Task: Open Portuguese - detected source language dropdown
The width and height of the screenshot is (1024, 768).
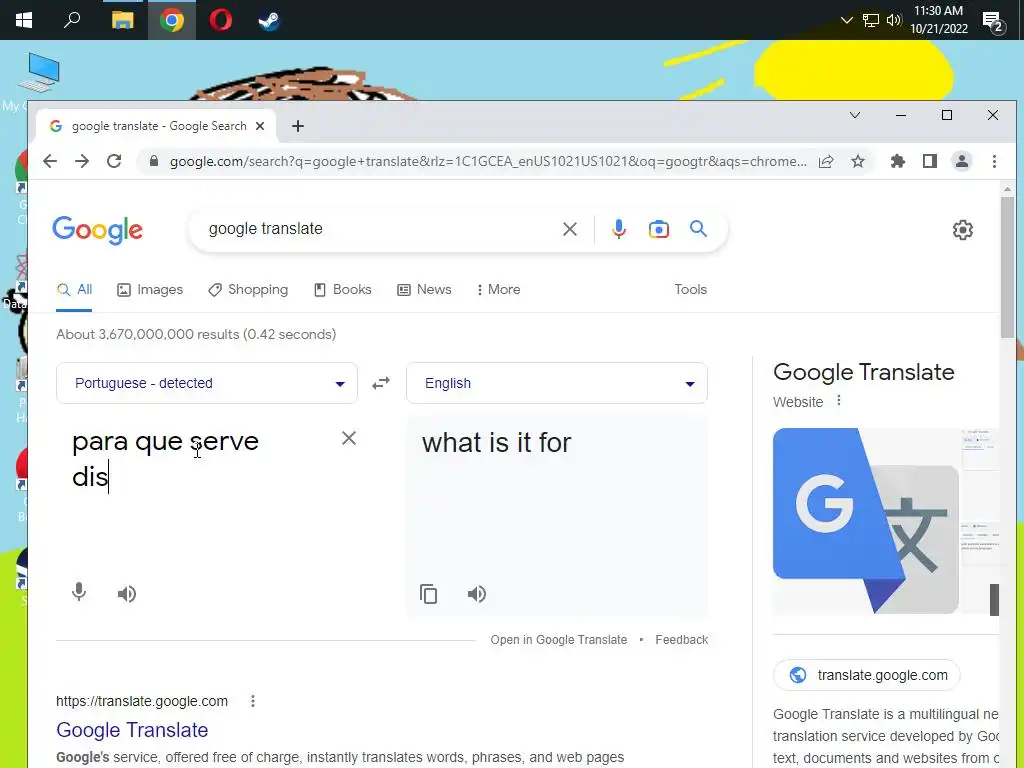Action: click(x=207, y=383)
